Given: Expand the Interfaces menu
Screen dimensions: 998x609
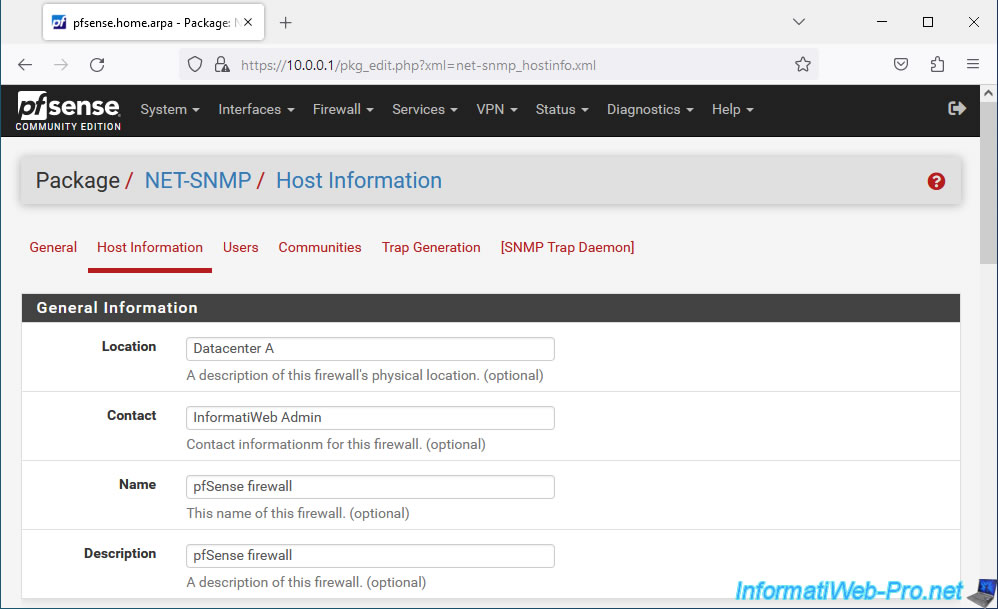Looking at the screenshot, I should [257, 109].
